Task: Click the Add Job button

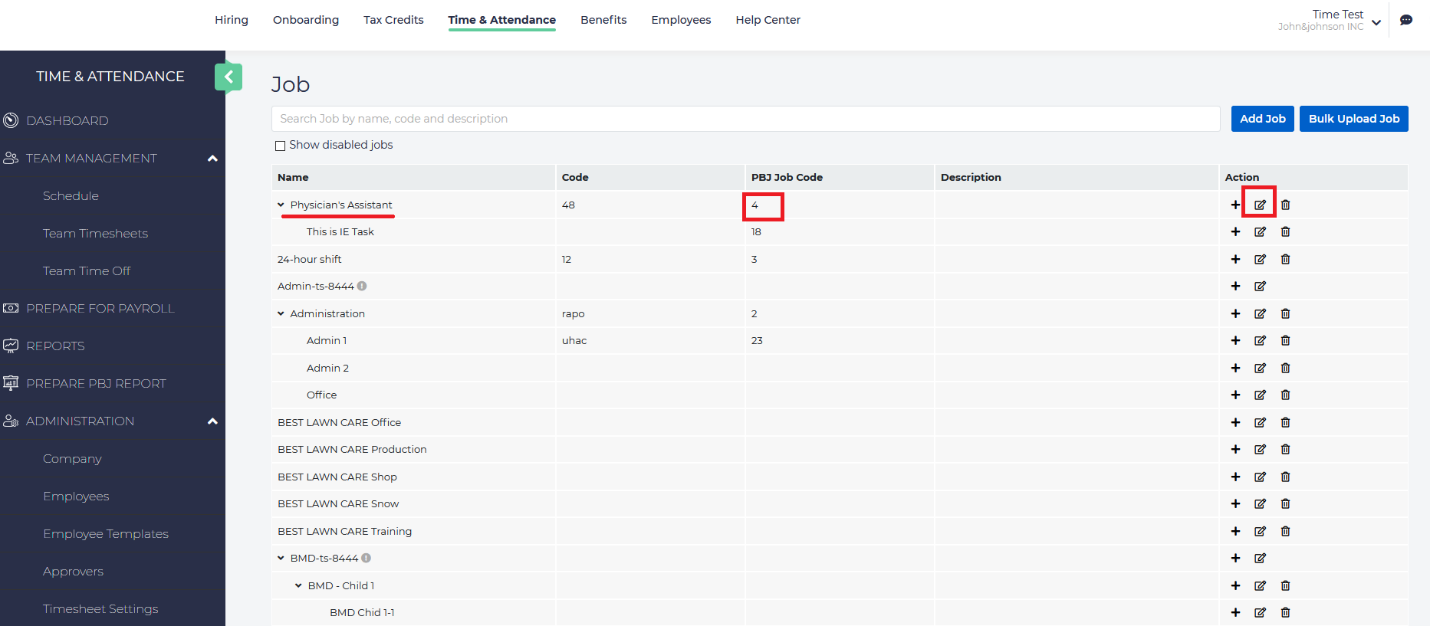Action: click(1262, 119)
